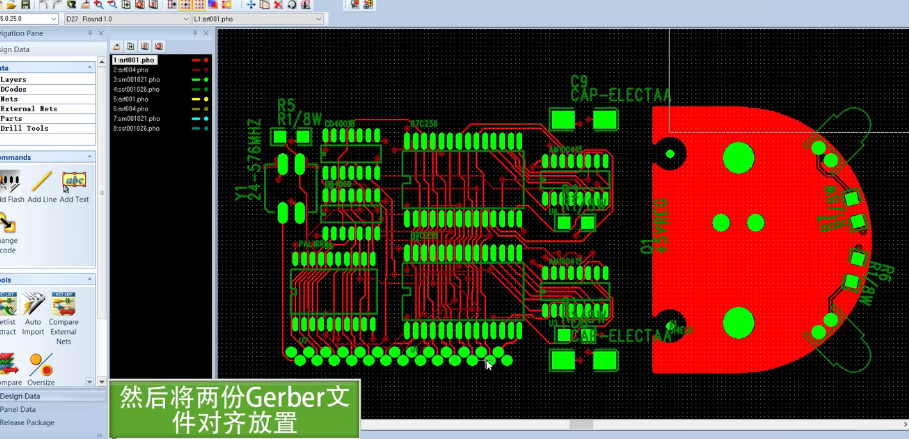The width and height of the screenshot is (909, 439).
Task: Click the Add Text command
Action: (74, 187)
